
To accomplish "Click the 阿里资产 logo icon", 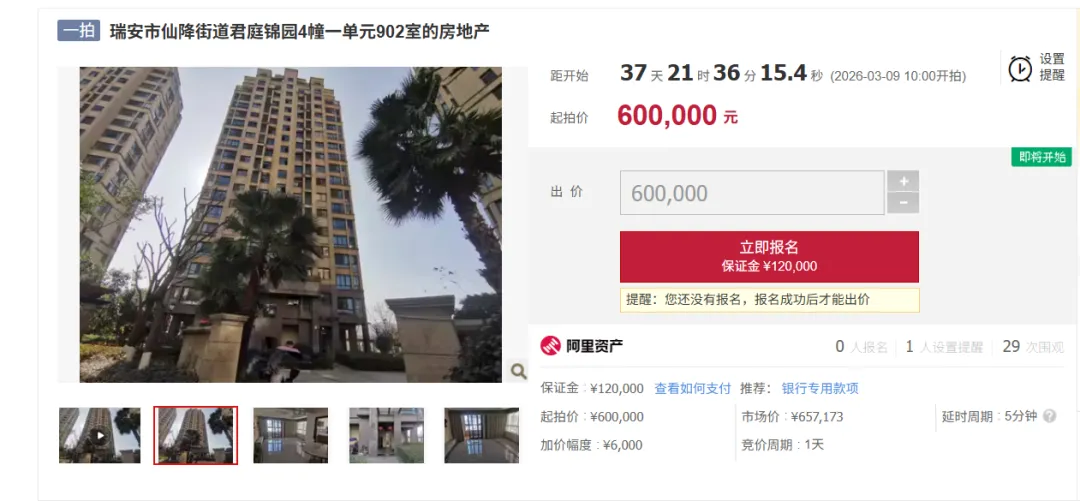I will click(x=550, y=346).
